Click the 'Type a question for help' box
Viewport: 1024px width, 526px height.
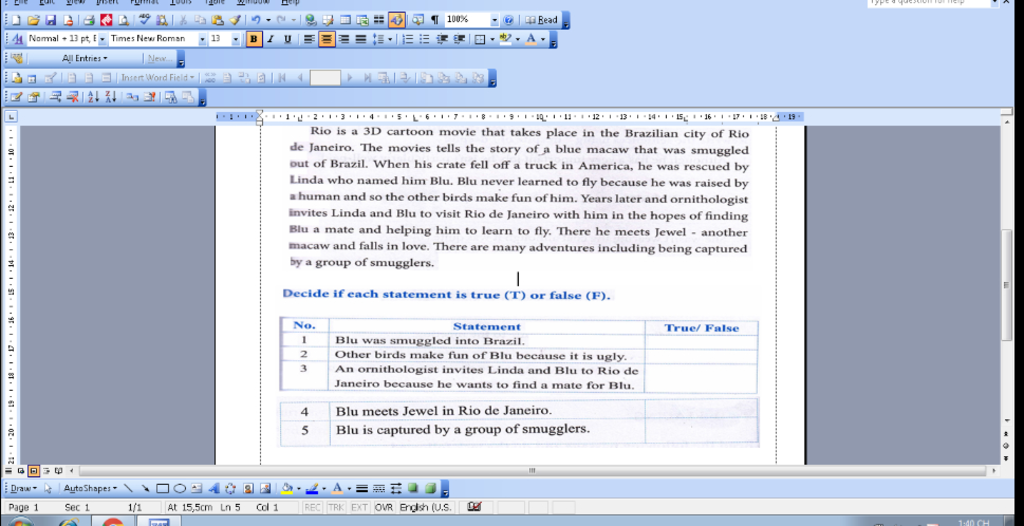pos(933,3)
